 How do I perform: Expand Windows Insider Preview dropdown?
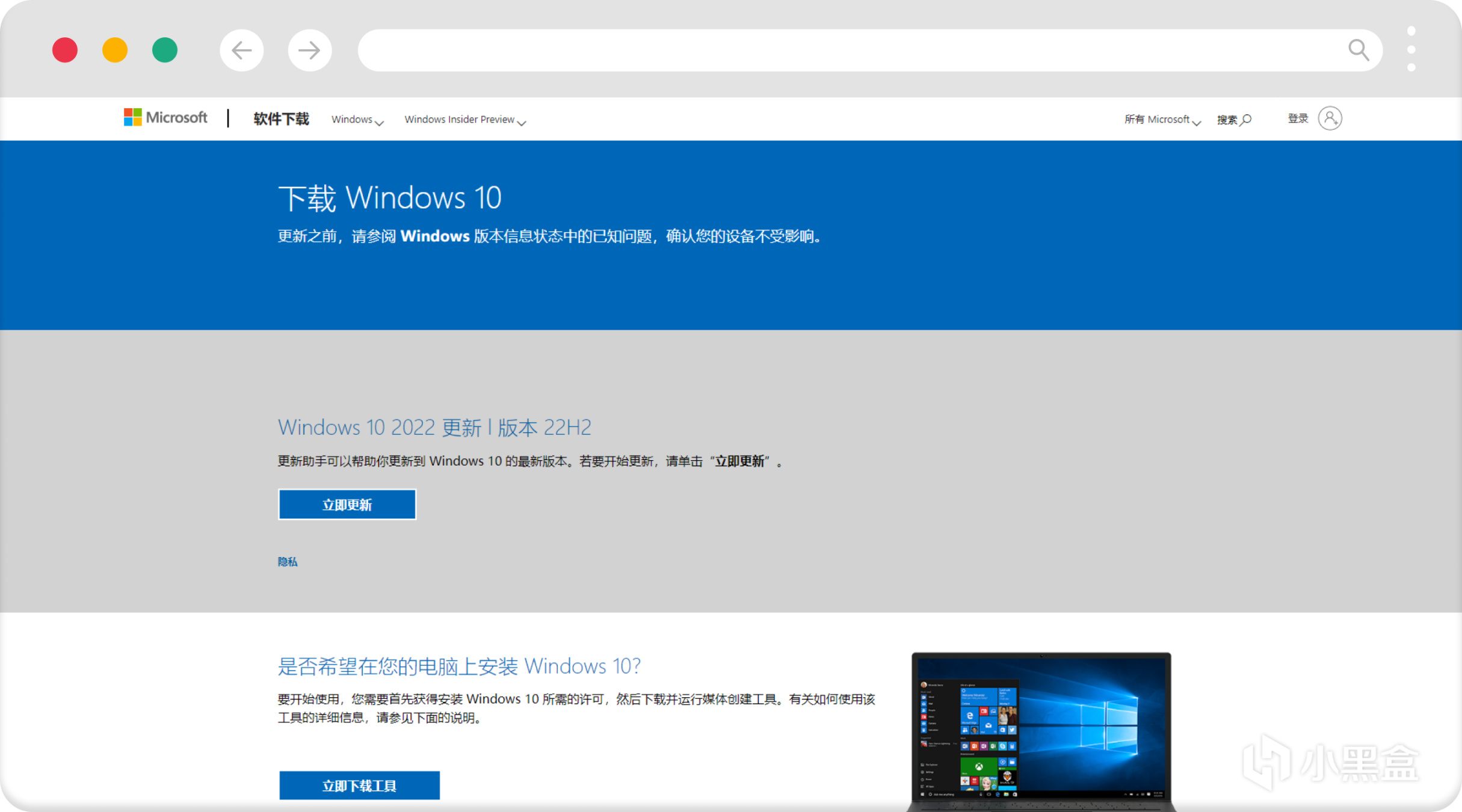tap(464, 120)
